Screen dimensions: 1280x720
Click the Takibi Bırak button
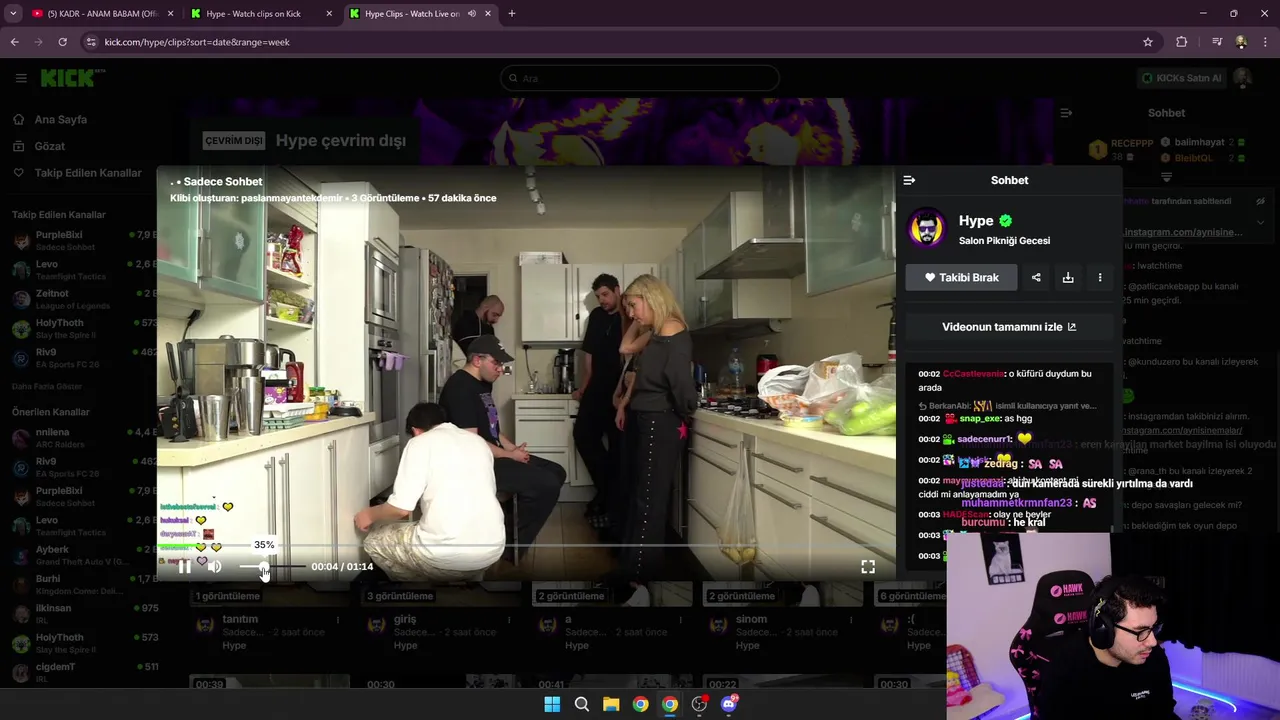961,277
